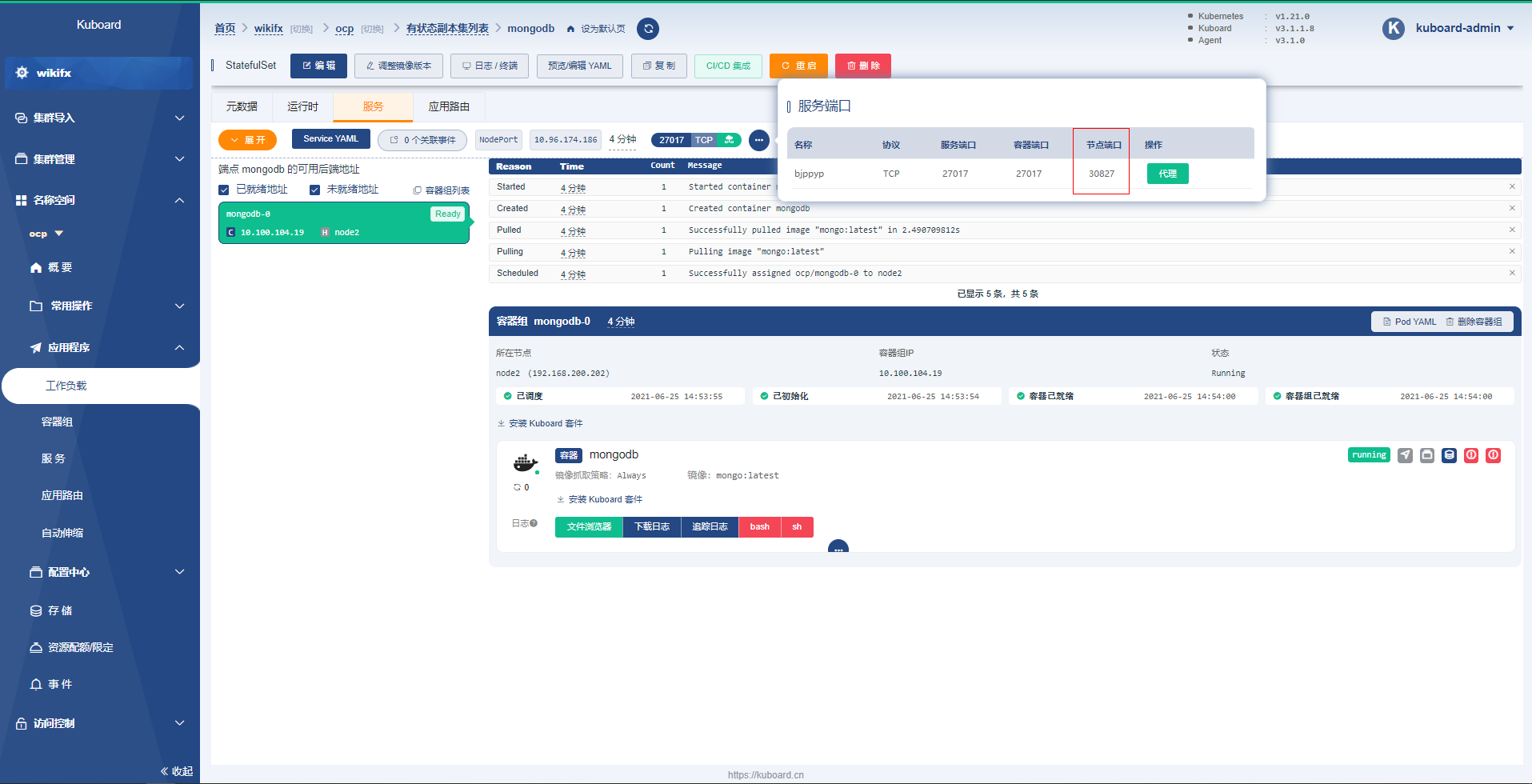Open the blue ellipsis actions menu next to NodePort
Screen dimensions: 1532x784
tap(758, 139)
